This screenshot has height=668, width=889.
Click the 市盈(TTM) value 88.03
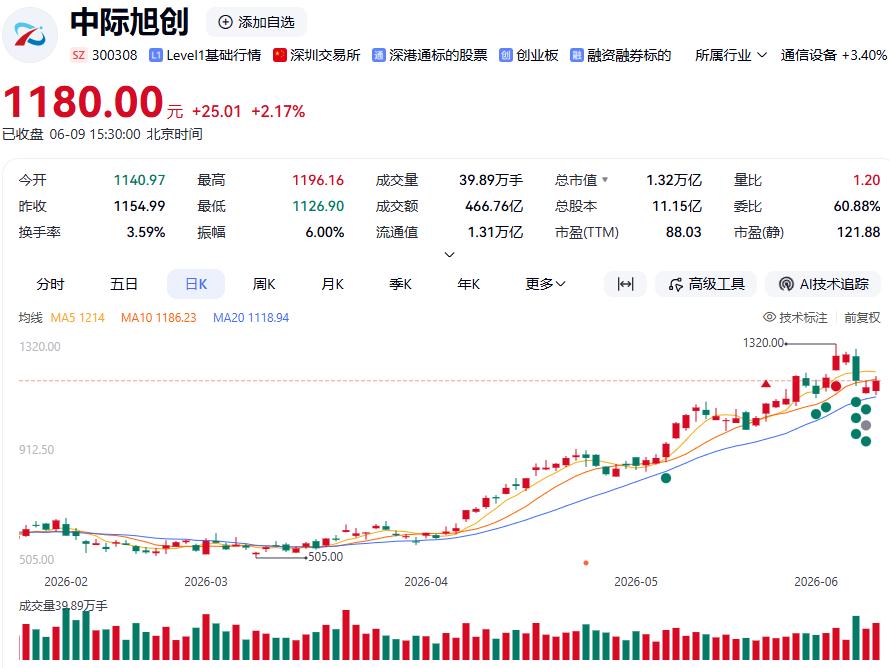684,232
